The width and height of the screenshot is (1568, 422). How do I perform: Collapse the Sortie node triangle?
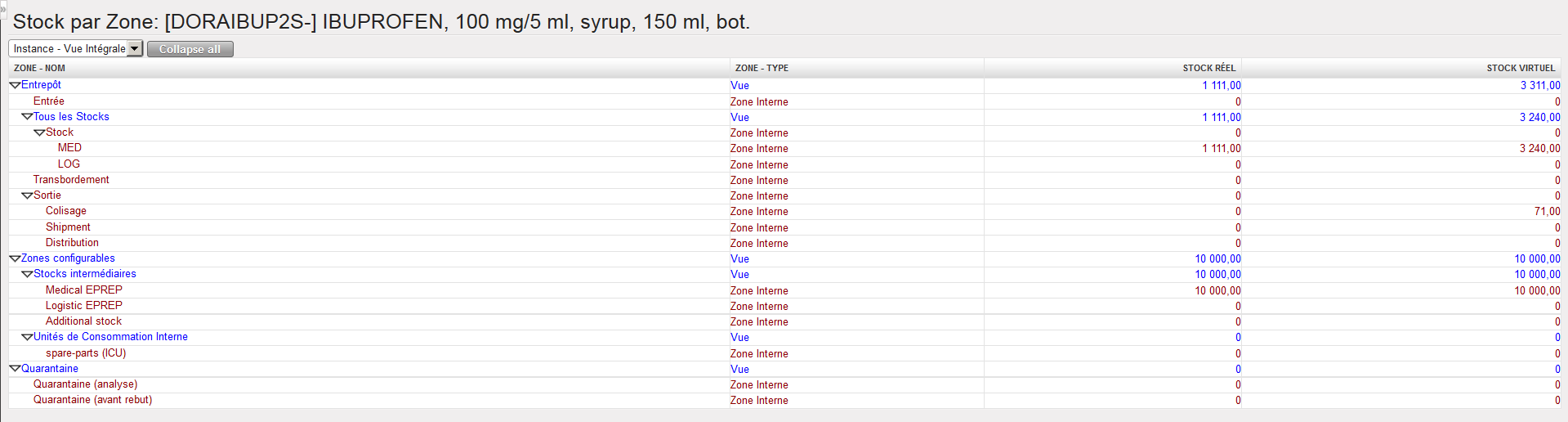(27, 195)
